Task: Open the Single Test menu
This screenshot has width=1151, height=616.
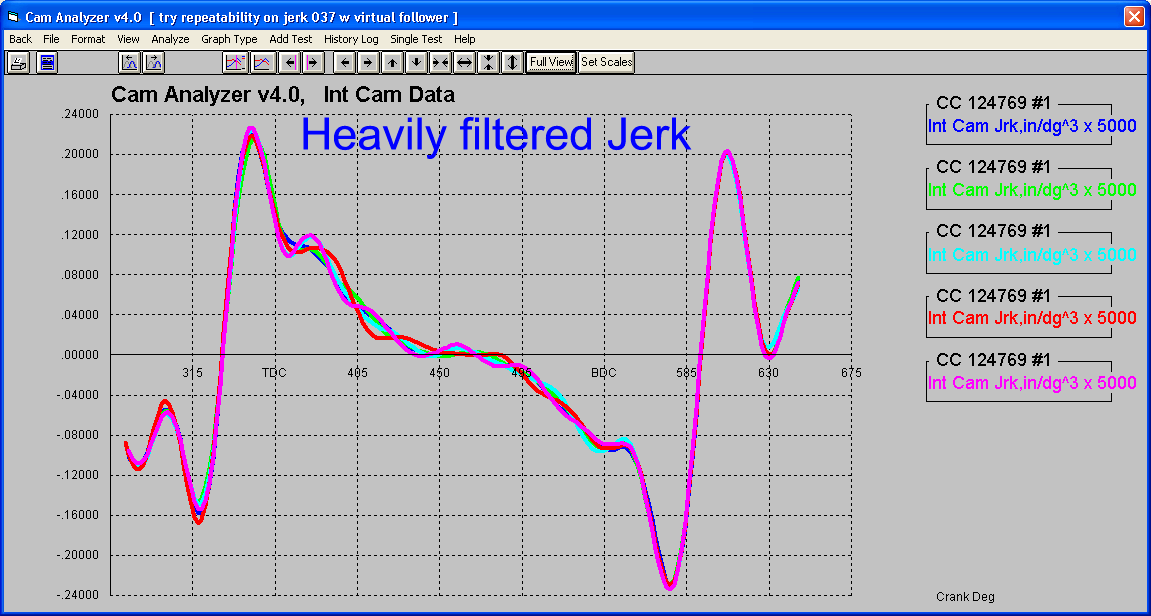Action: 416,39
